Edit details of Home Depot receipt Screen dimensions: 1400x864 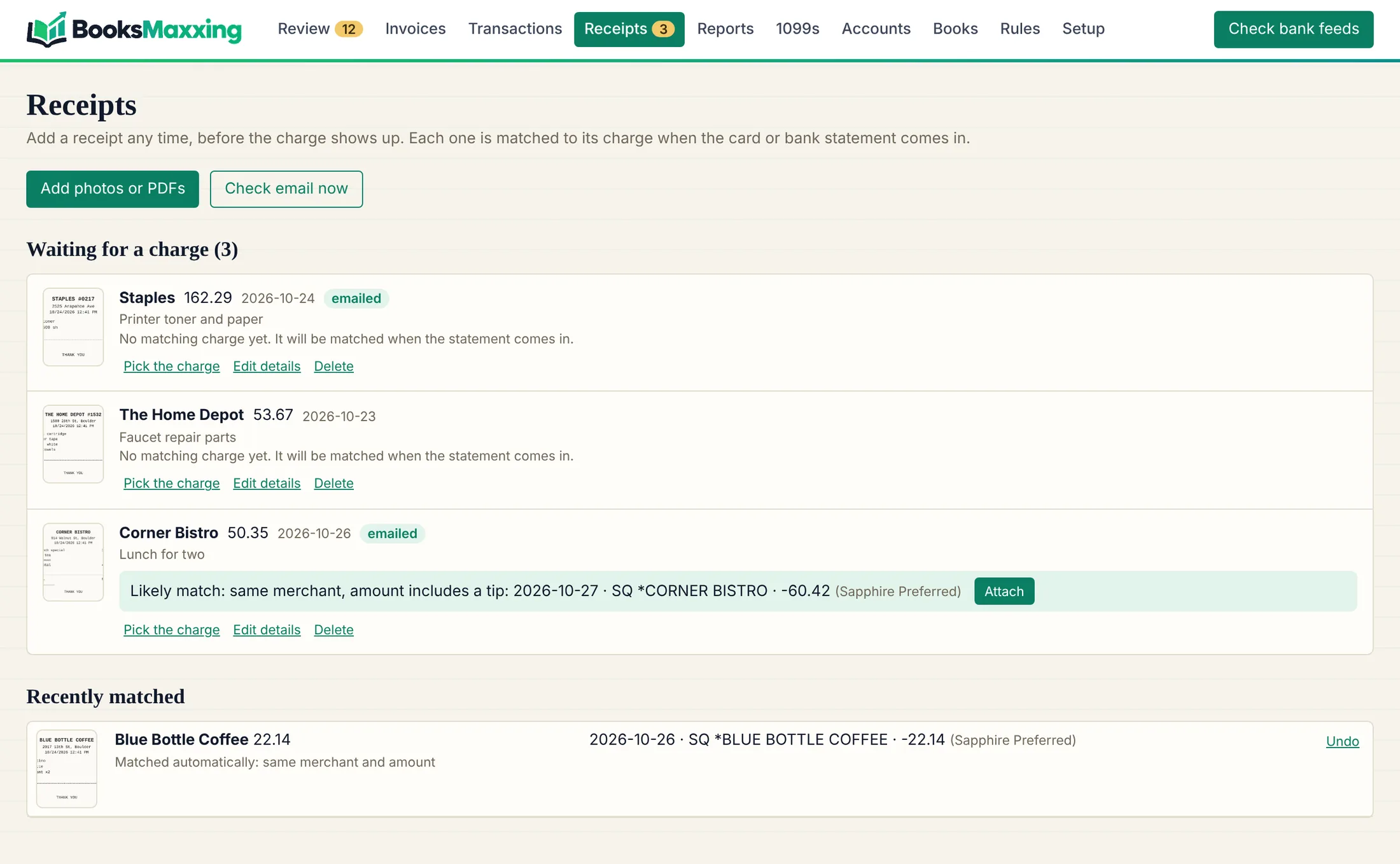tap(267, 484)
